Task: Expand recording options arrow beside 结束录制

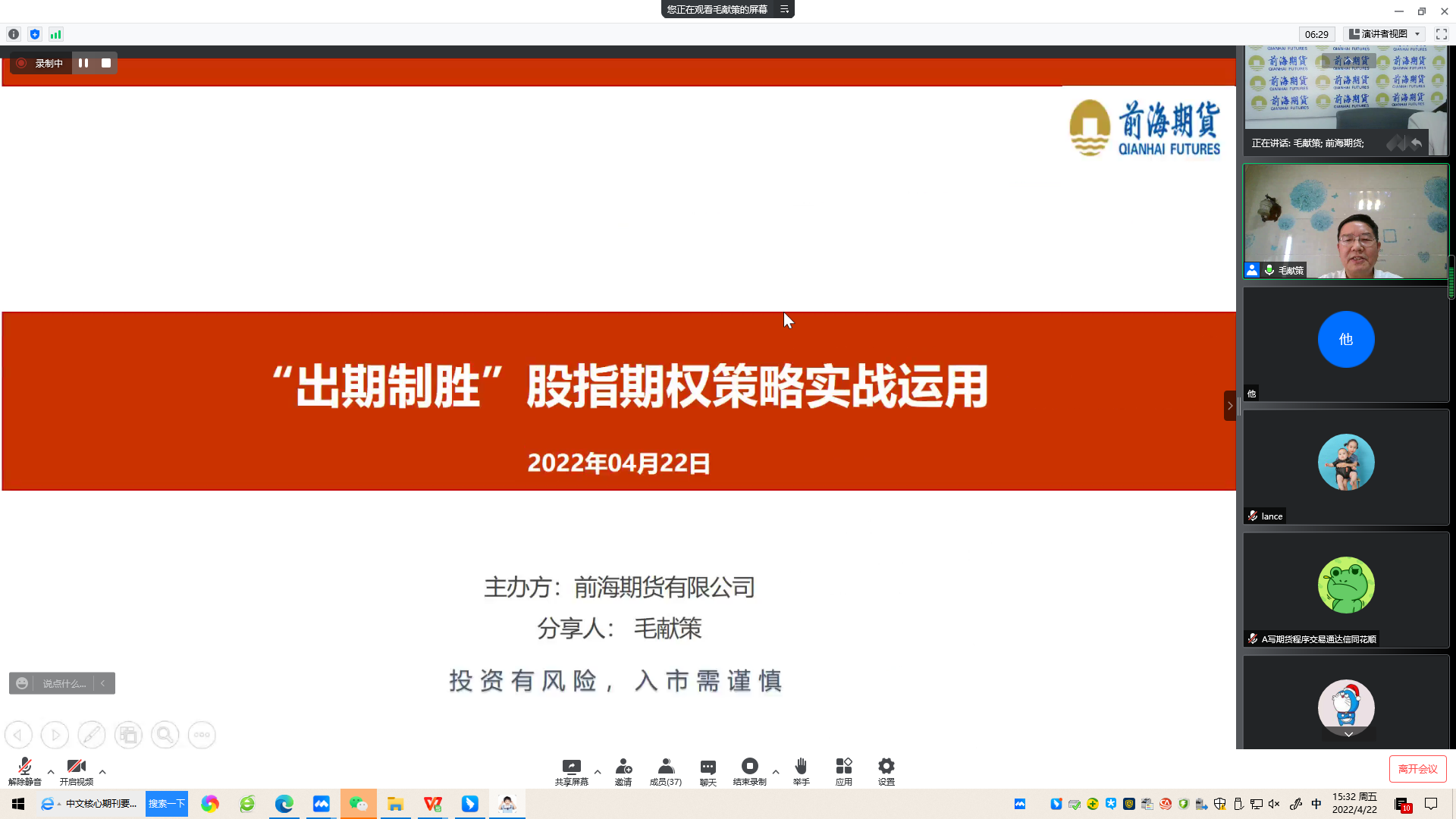Action: pos(776,772)
